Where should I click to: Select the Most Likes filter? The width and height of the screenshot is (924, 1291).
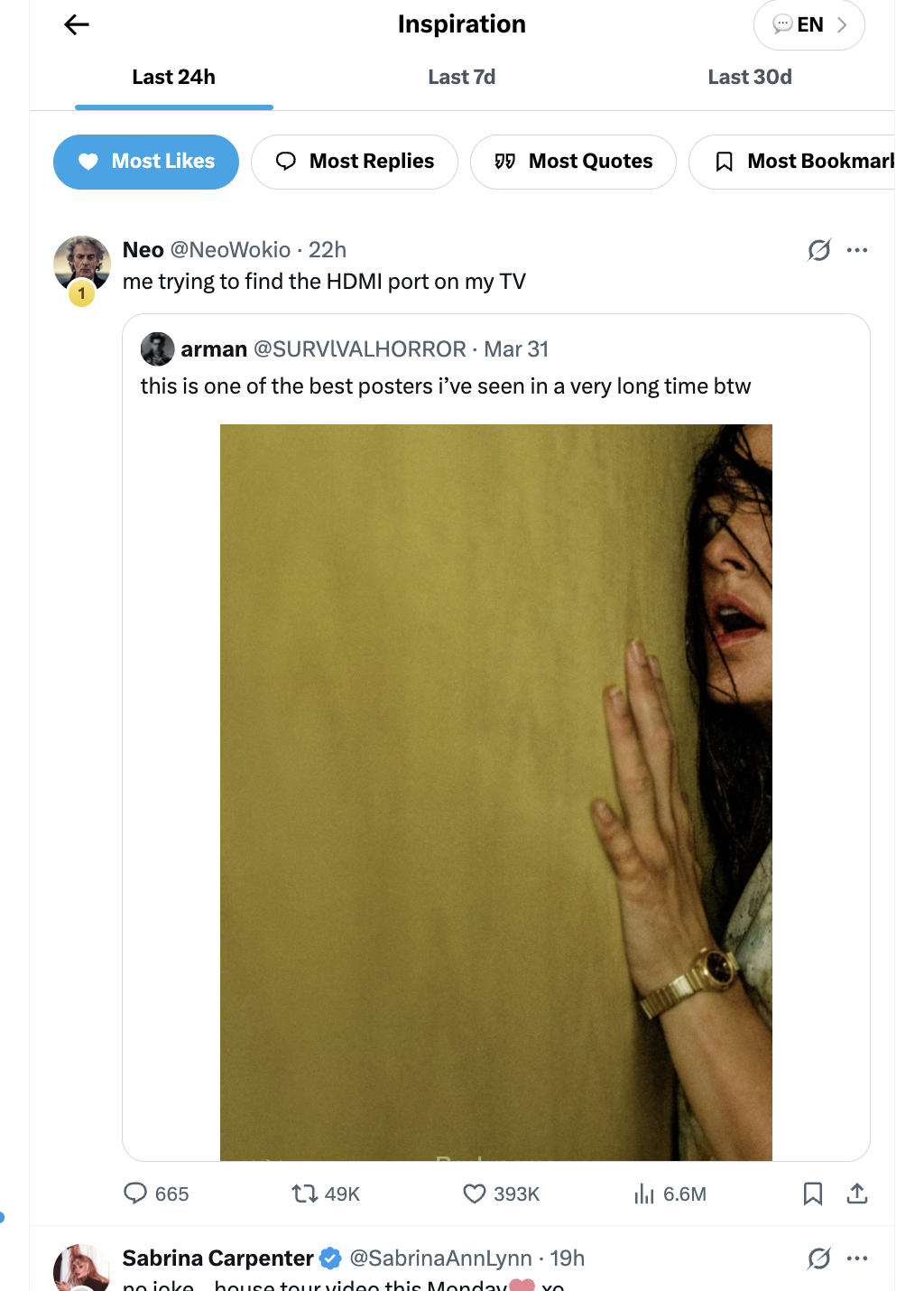pyautogui.click(x=145, y=162)
